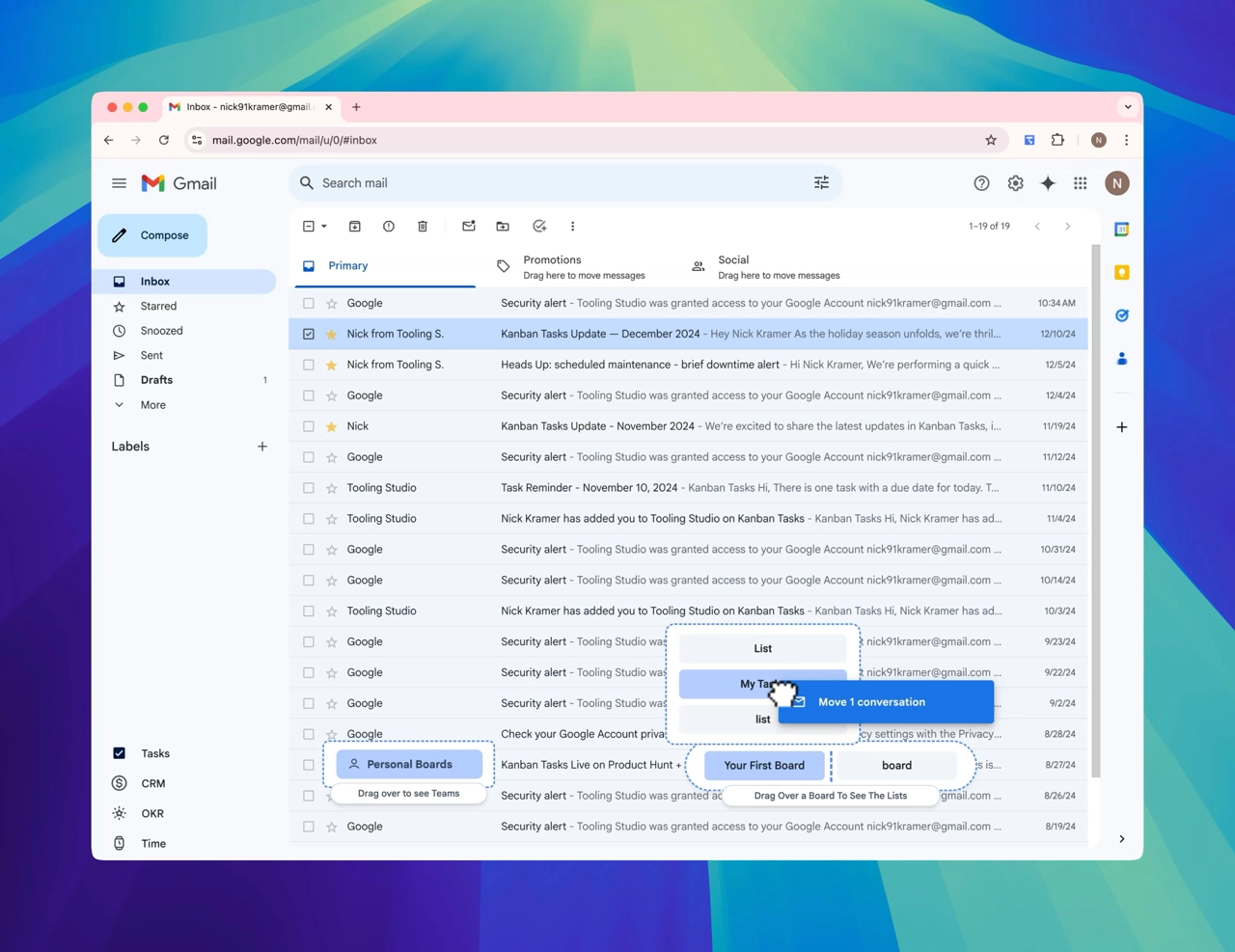Click the Move to folder icon
This screenshot has height=952, width=1235.
[503, 227]
